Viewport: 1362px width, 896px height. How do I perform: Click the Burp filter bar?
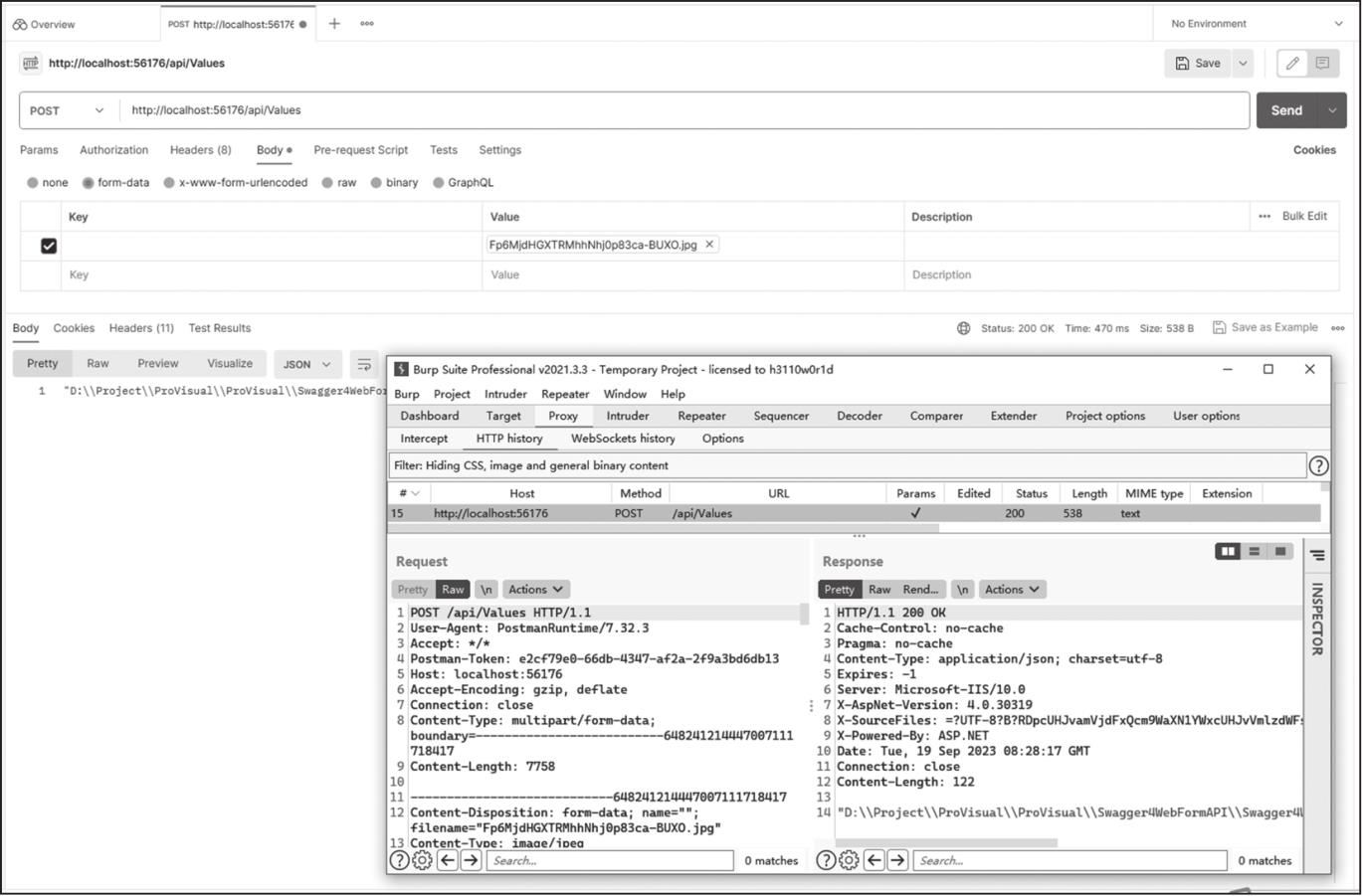tap(848, 465)
